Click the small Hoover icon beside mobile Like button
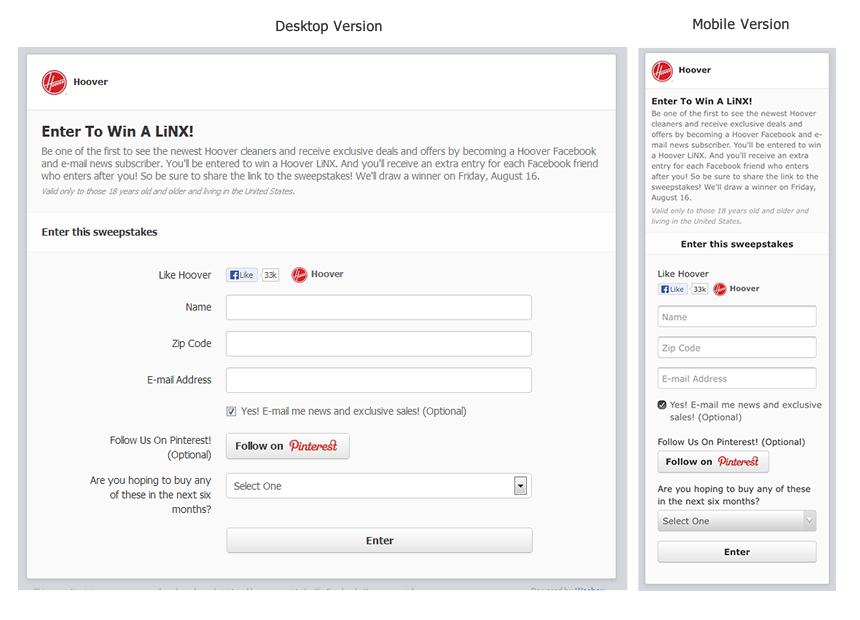This screenshot has height=620, width=860. (x=720, y=289)
